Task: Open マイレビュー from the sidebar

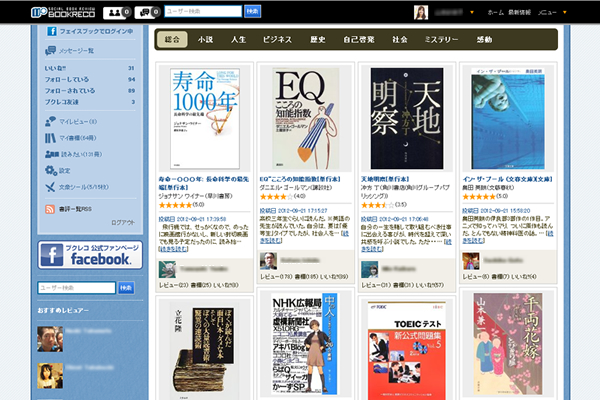Action: coord(51,122)
